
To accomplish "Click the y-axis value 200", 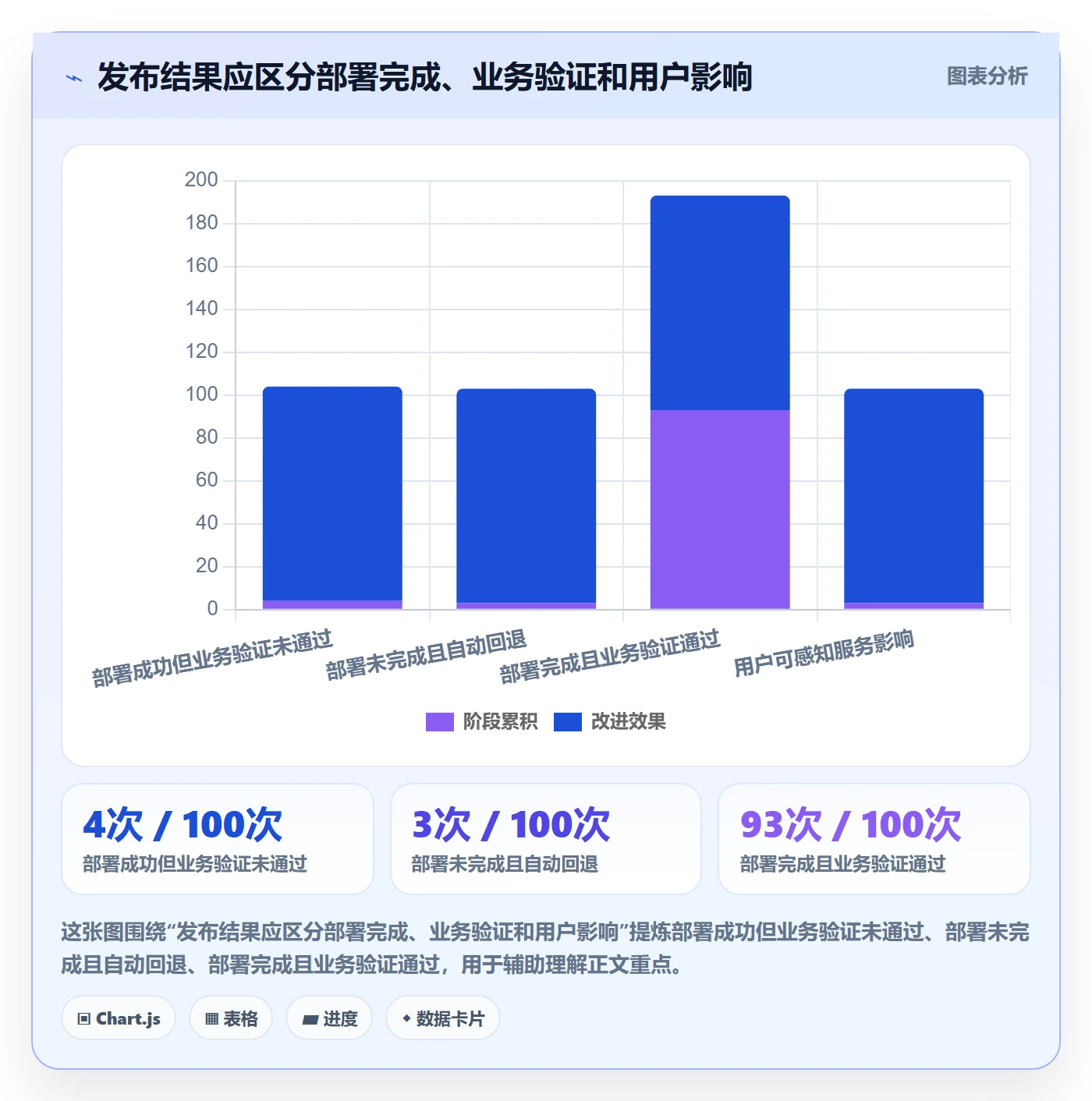I will (201, 180).
